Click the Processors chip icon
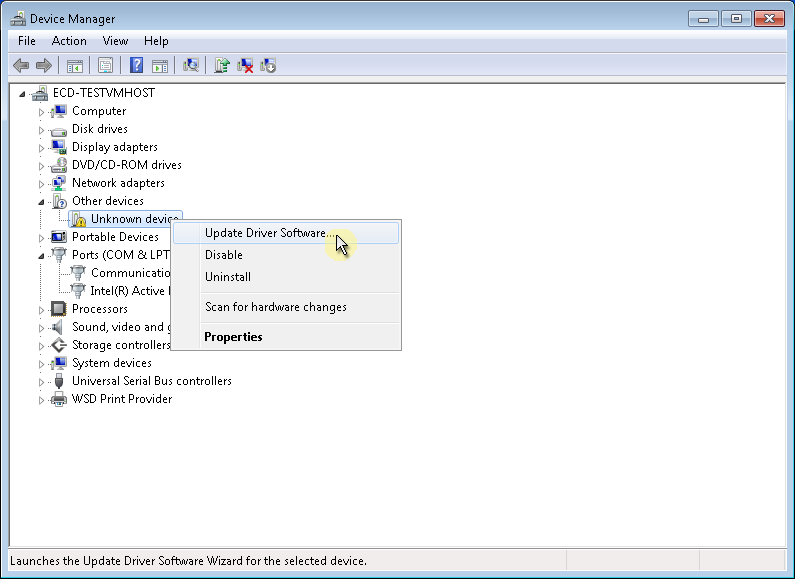The height and width of the screenshot is (579, 795). 59,309
